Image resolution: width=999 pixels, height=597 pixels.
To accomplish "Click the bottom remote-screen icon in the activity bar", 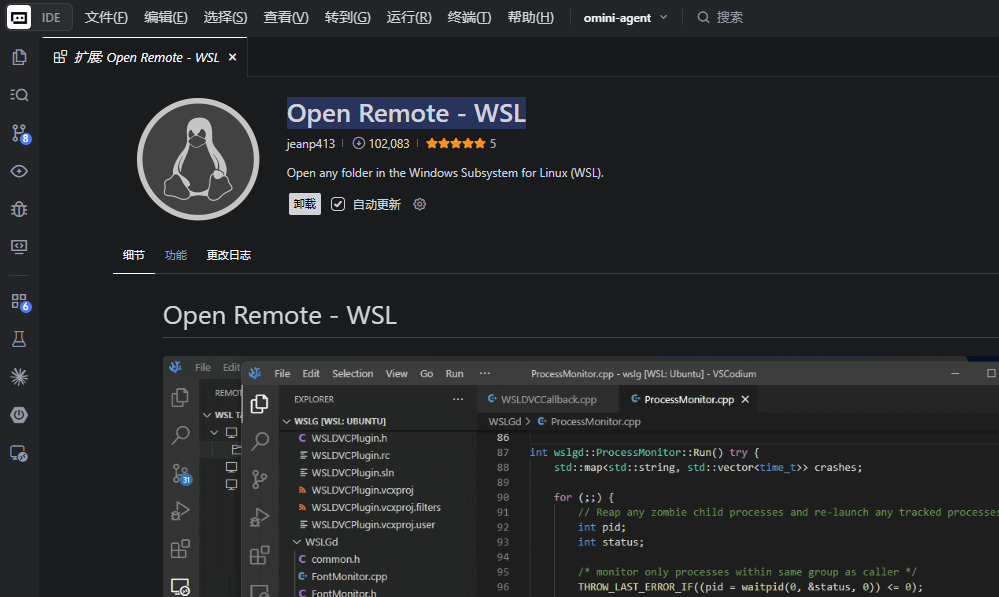I will [x=19, y=453].
